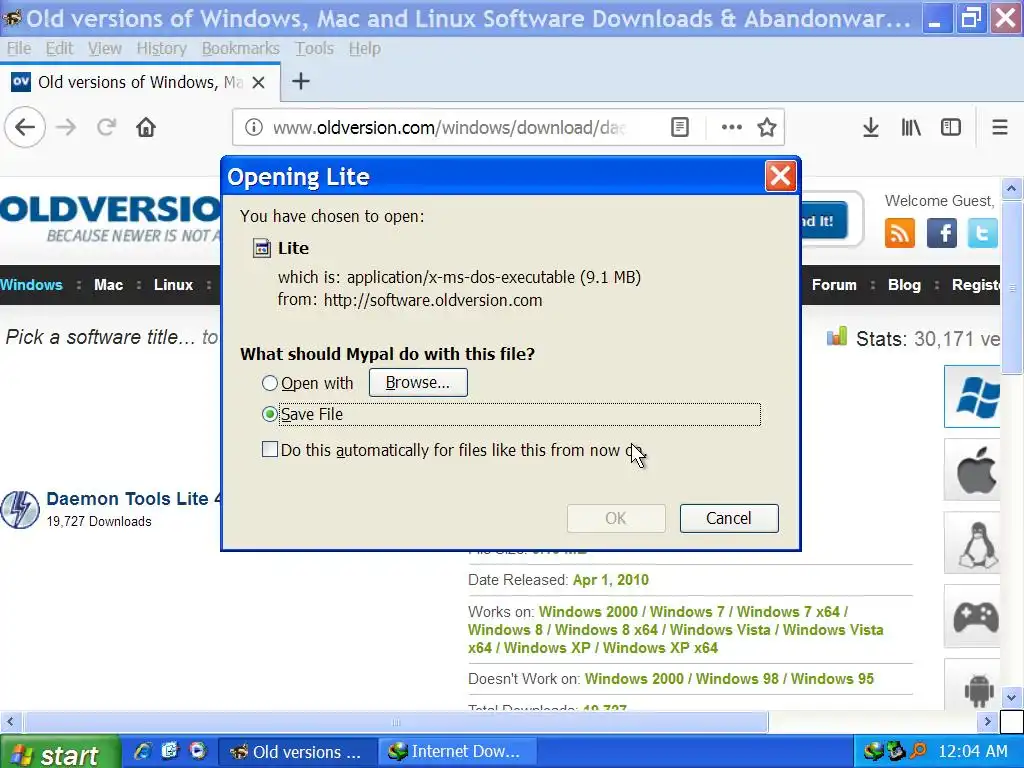Click the Lite file icon in the dialog

pyautogui.click(x=262, y=248)
